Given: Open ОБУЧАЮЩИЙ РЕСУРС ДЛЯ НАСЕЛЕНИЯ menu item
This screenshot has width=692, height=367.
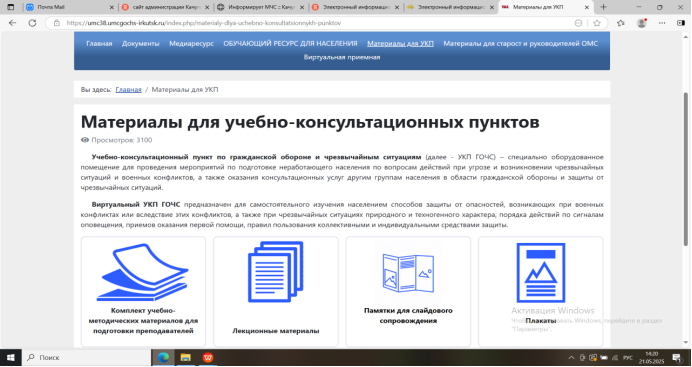Looking at the screenshot, I should (x=290, y=43).
